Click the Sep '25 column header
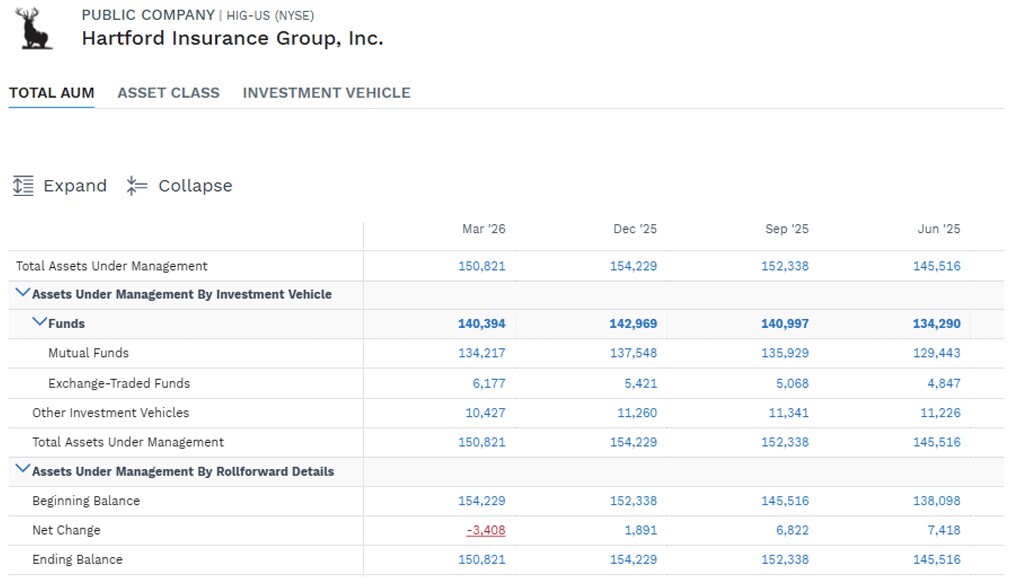This screenshot has width=1010, height=580. [x=786, y=229]
